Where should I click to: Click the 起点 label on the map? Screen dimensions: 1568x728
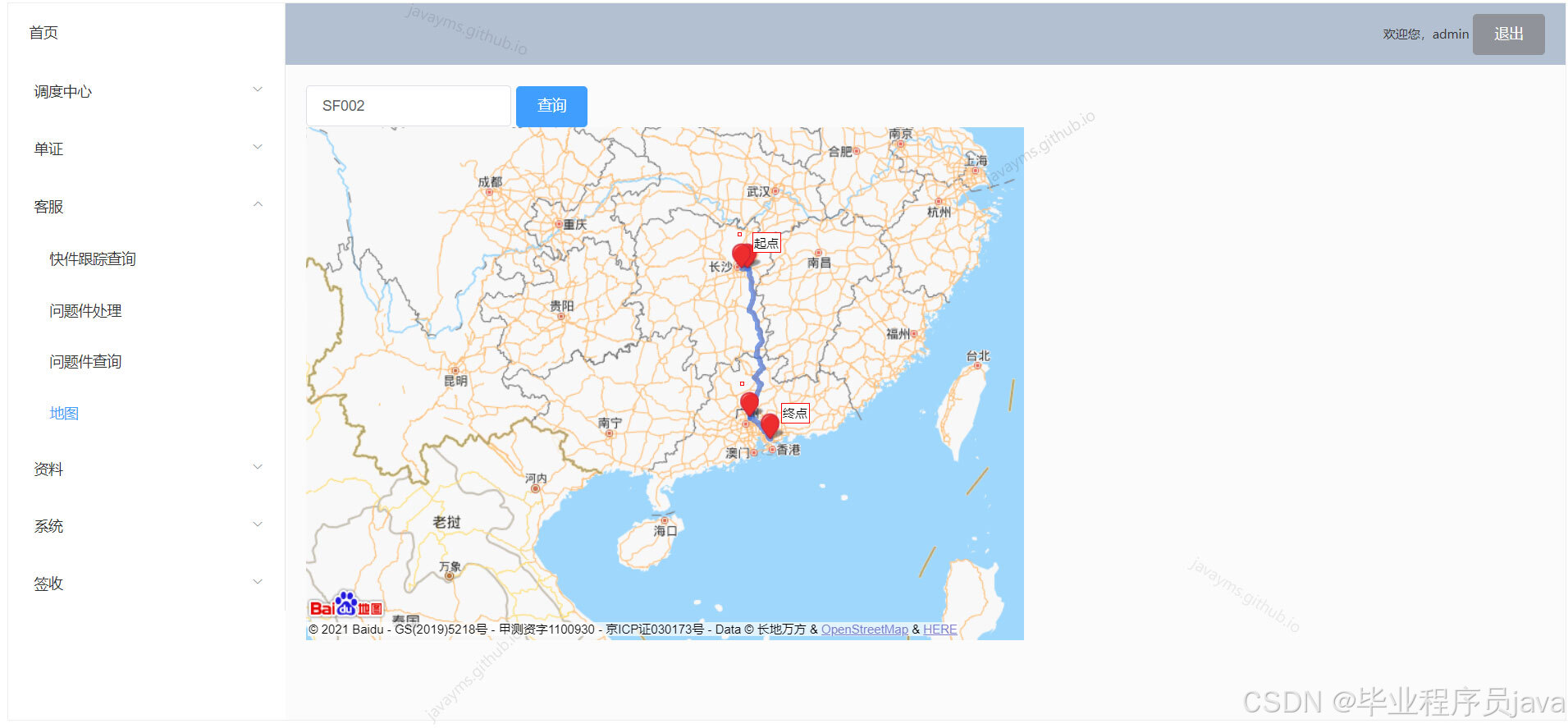(x=766, y=243)
